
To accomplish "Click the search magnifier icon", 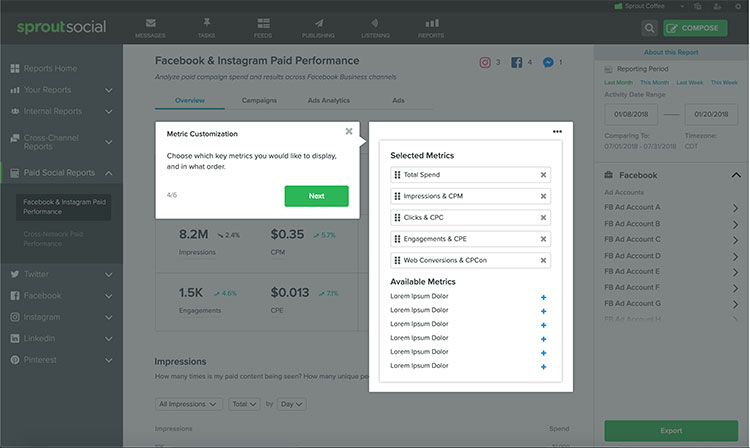I will pyautogui.click(x=649, y=28).
